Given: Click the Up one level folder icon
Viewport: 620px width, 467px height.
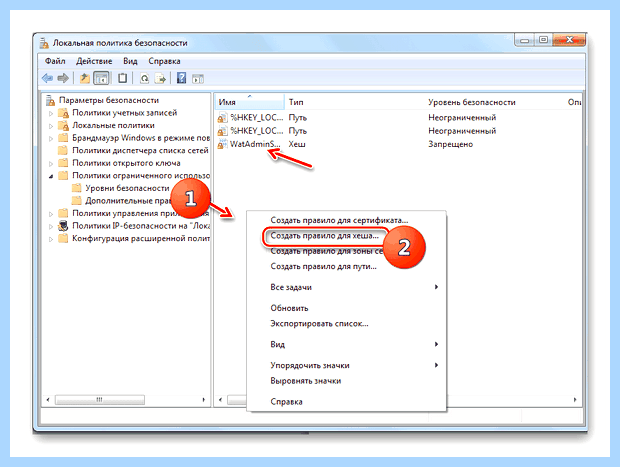Looking at the screenshot, I should (x=84, y=78).
